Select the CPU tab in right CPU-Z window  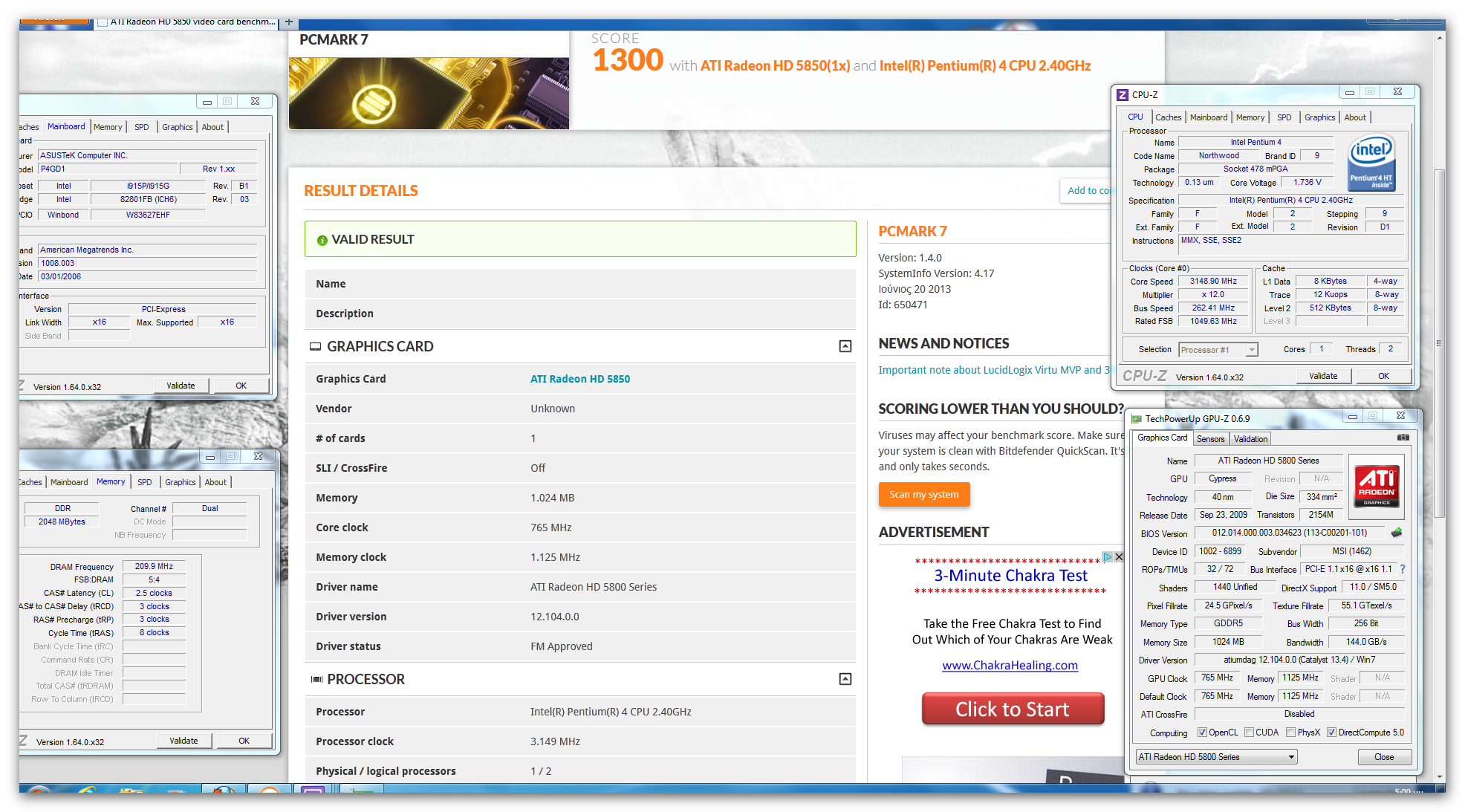pyautogui.click(x=1135, y=117)
